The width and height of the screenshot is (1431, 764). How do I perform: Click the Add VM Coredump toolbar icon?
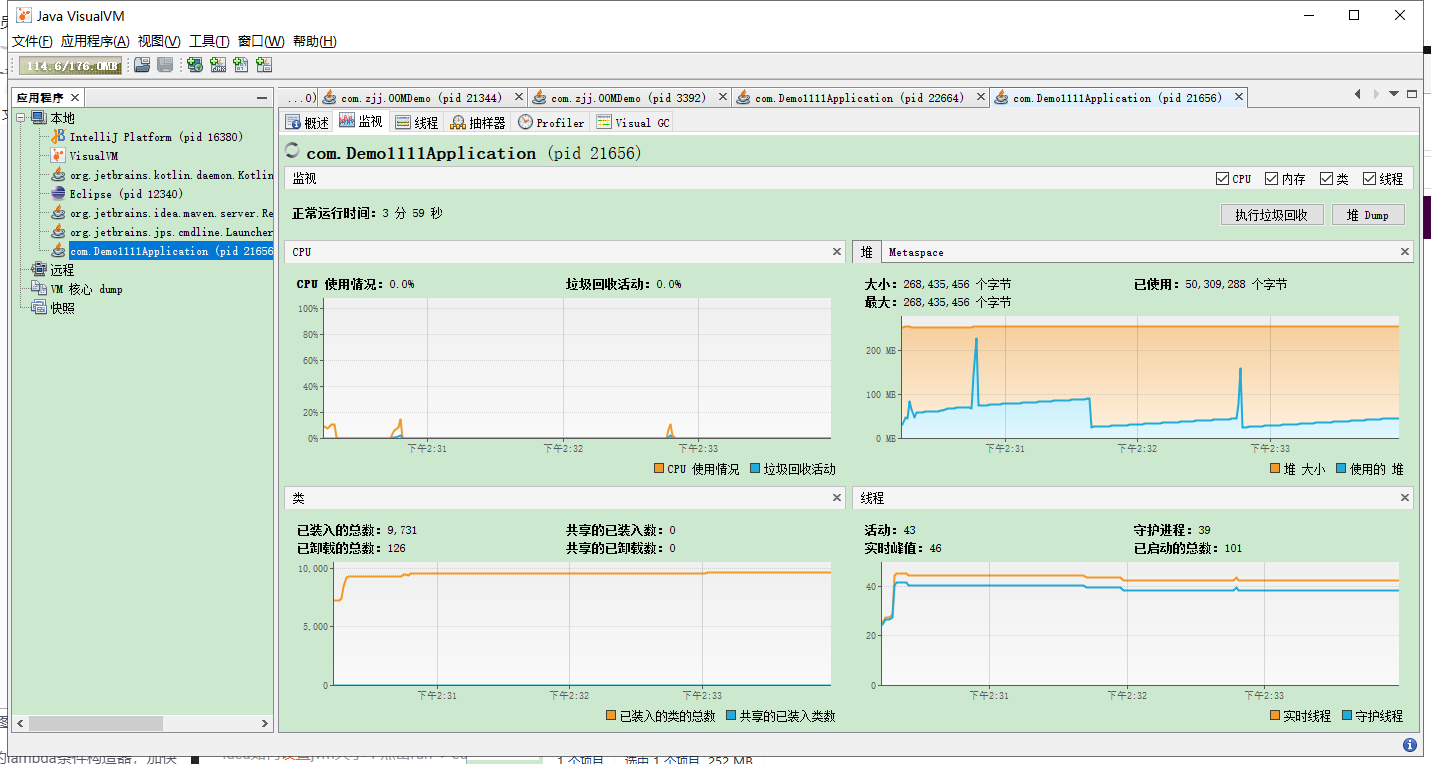240,65
